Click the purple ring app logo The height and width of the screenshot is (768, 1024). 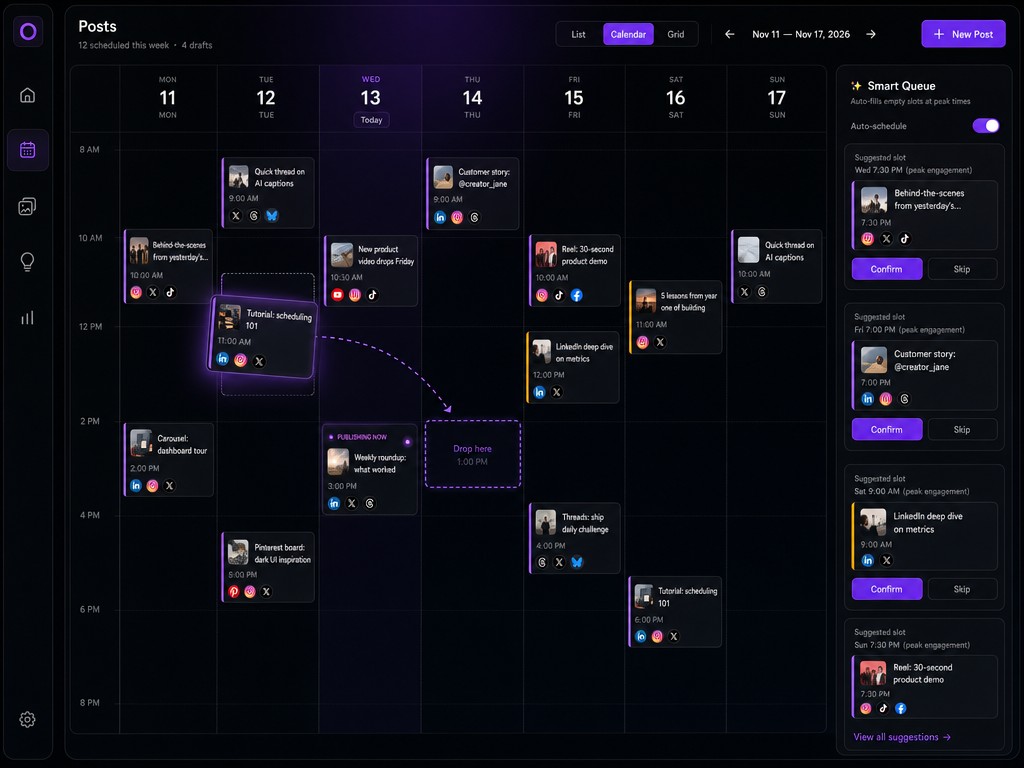coord(28,31)
